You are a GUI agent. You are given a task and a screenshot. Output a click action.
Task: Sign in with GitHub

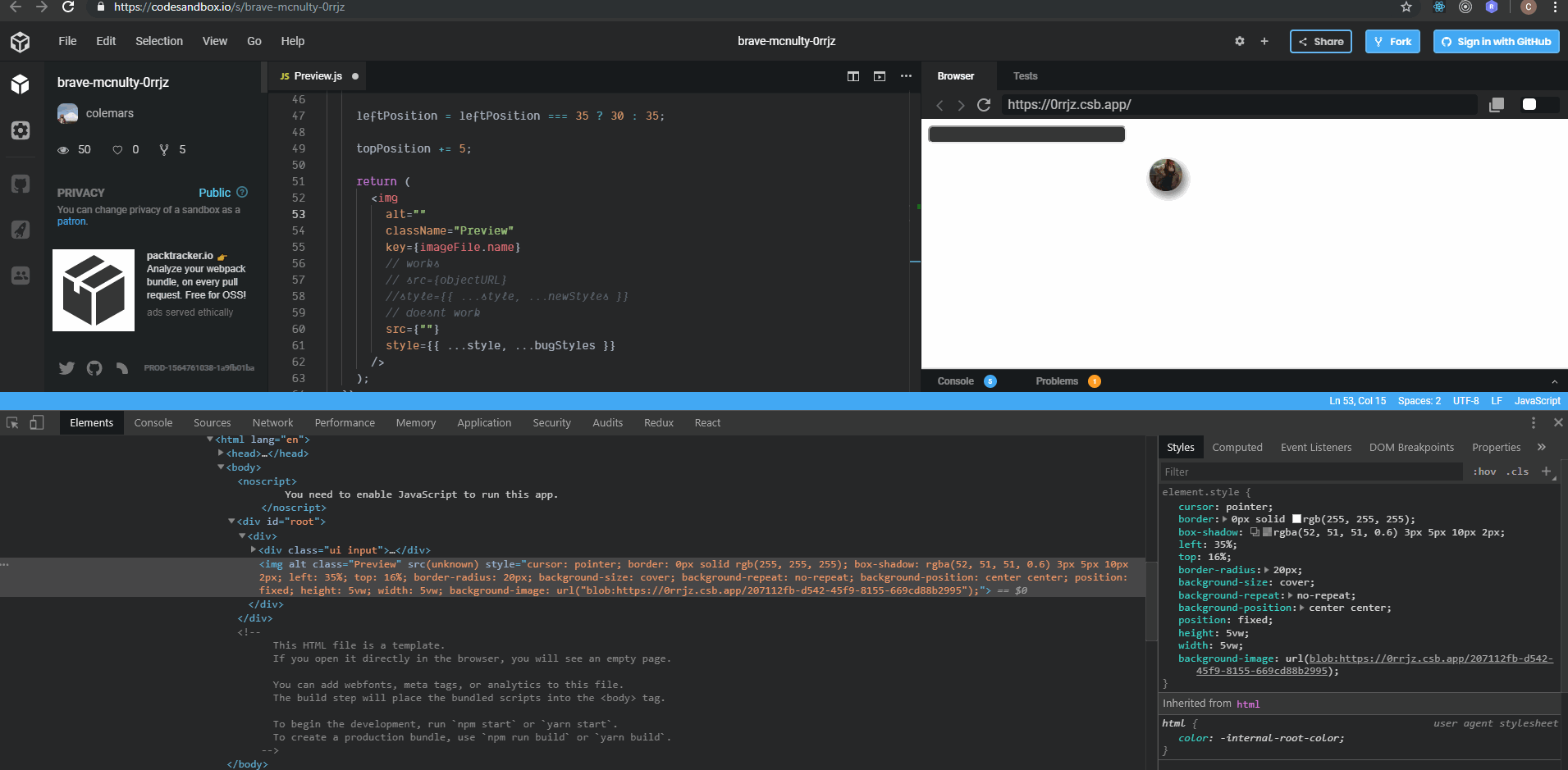point(1496,41)
